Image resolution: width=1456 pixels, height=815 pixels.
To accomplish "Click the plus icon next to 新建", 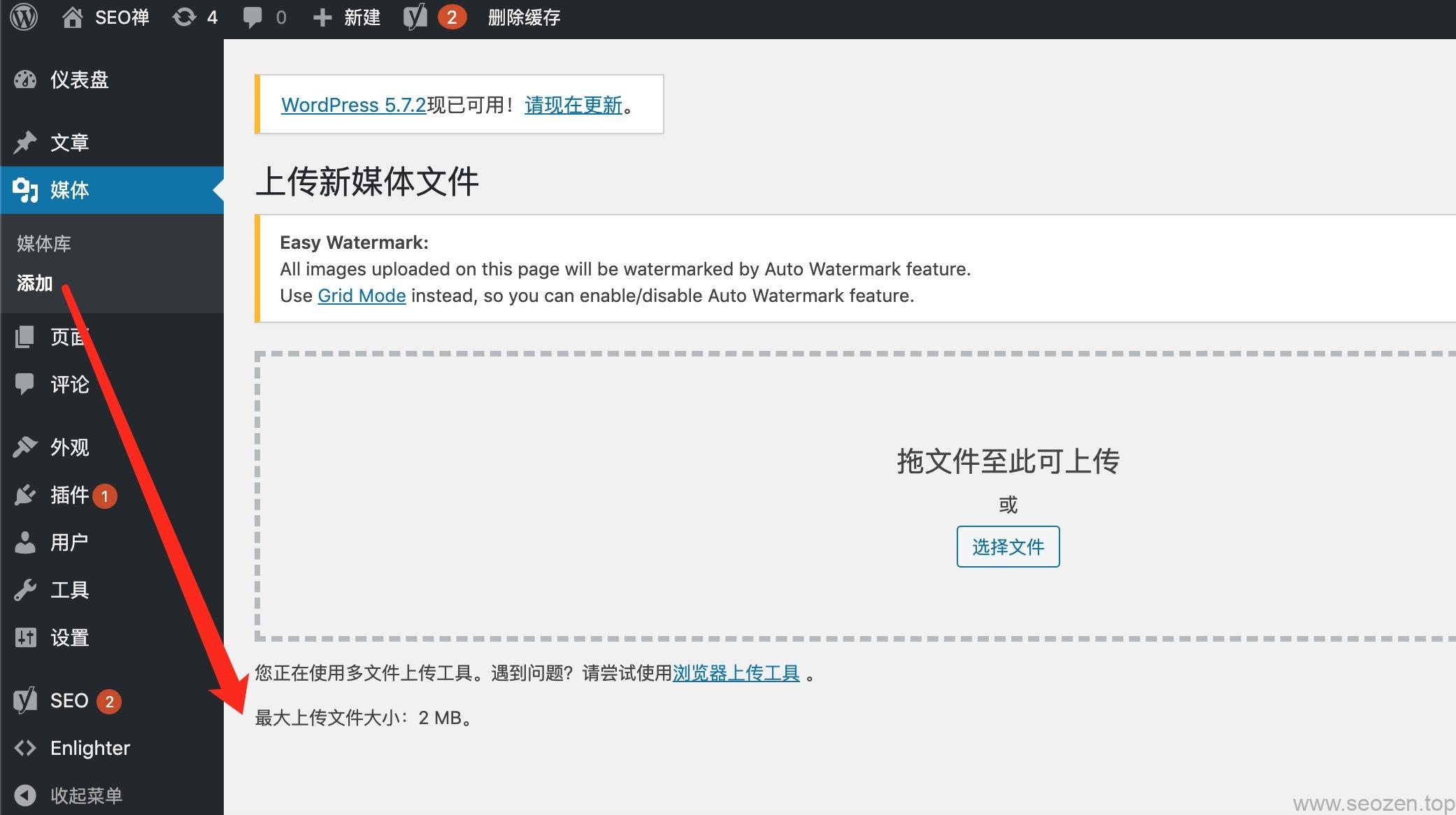I will (x=322, y=17).
